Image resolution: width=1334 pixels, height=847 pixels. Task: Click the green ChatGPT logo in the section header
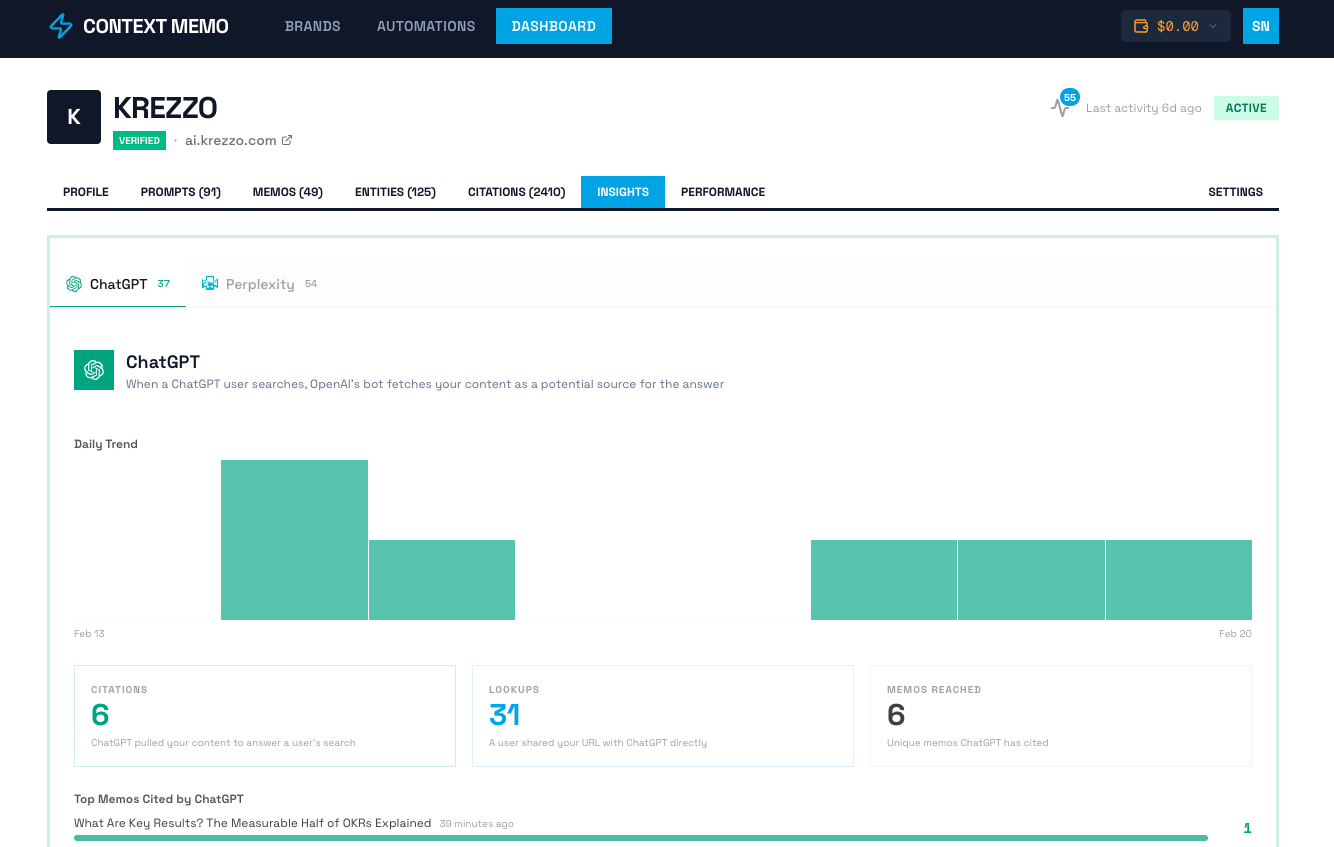click(x=93, y=370)
